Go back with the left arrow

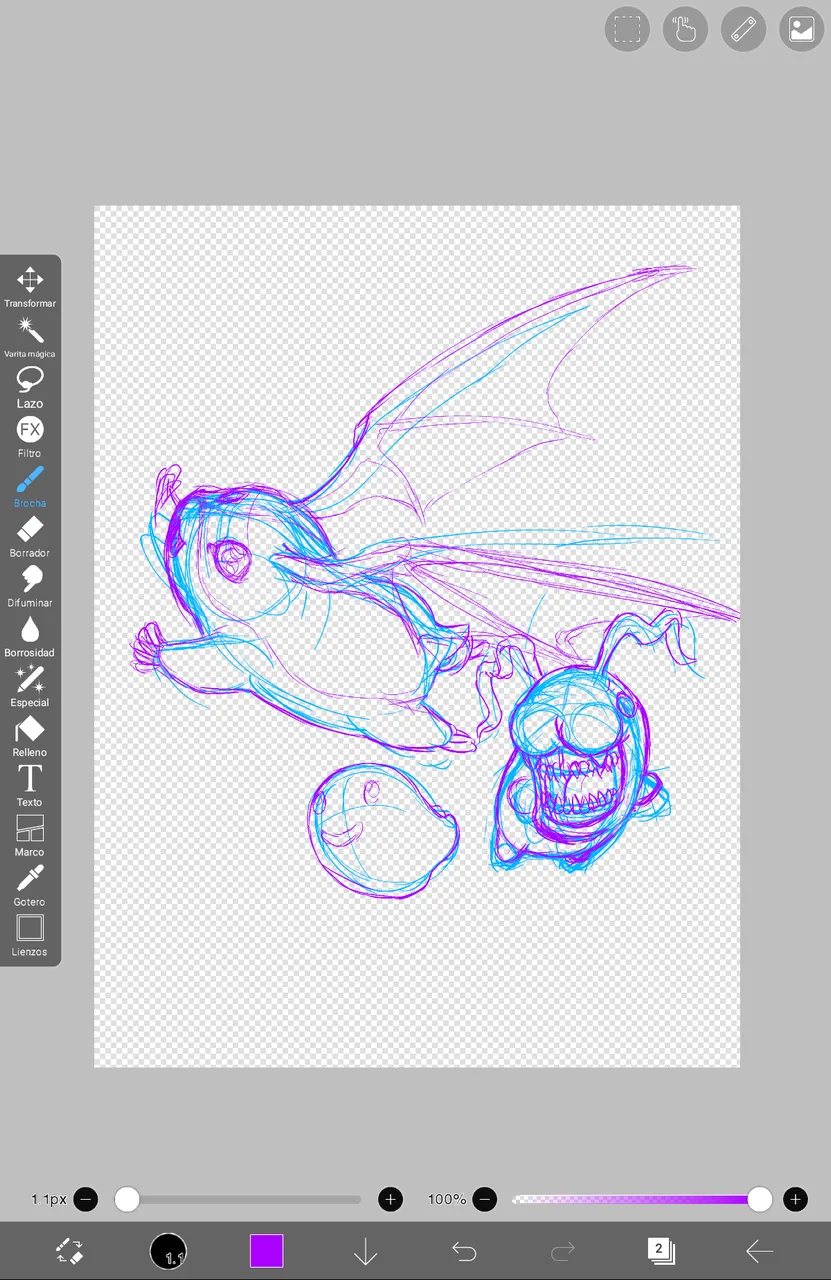pos(759,1251)
